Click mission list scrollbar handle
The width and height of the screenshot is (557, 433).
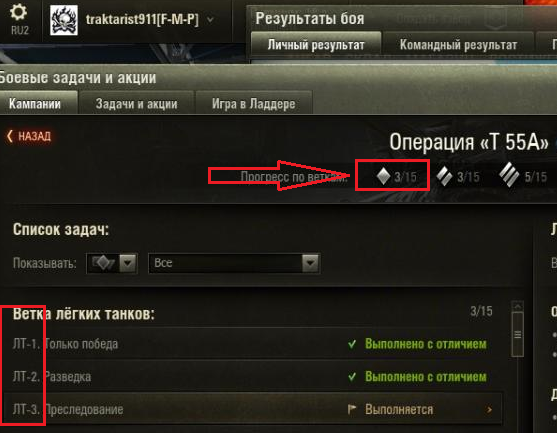point(517,334)
